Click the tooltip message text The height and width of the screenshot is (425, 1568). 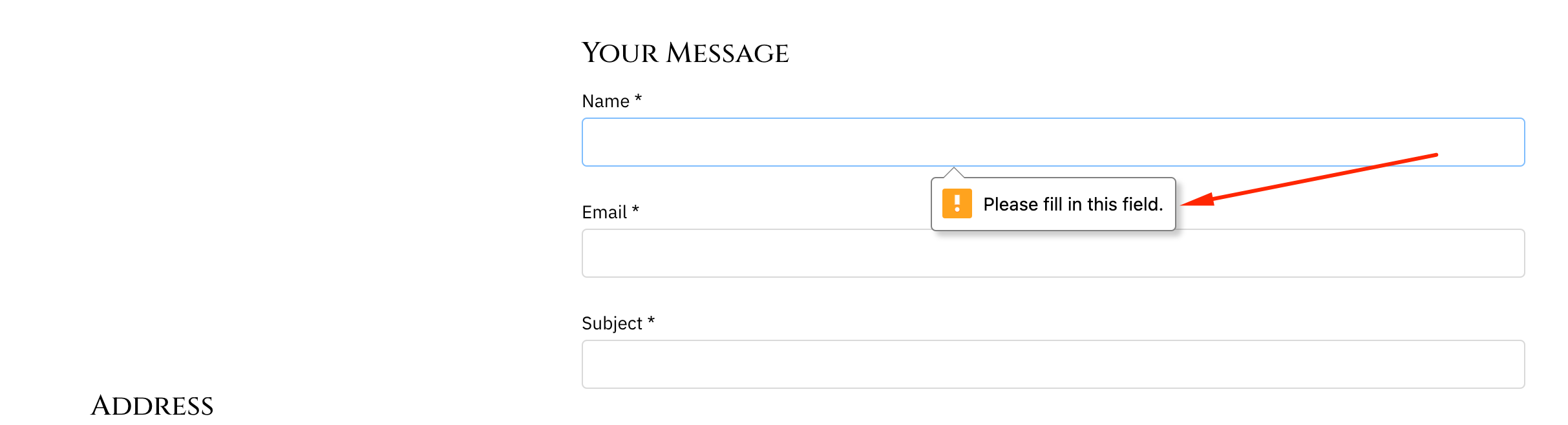1073,204
